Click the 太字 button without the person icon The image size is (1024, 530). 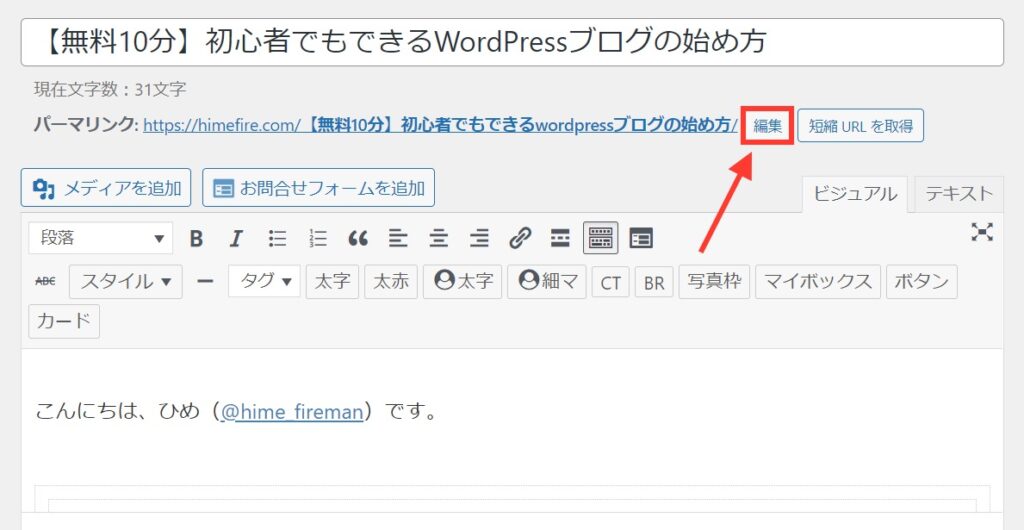(x=332, y=281)
